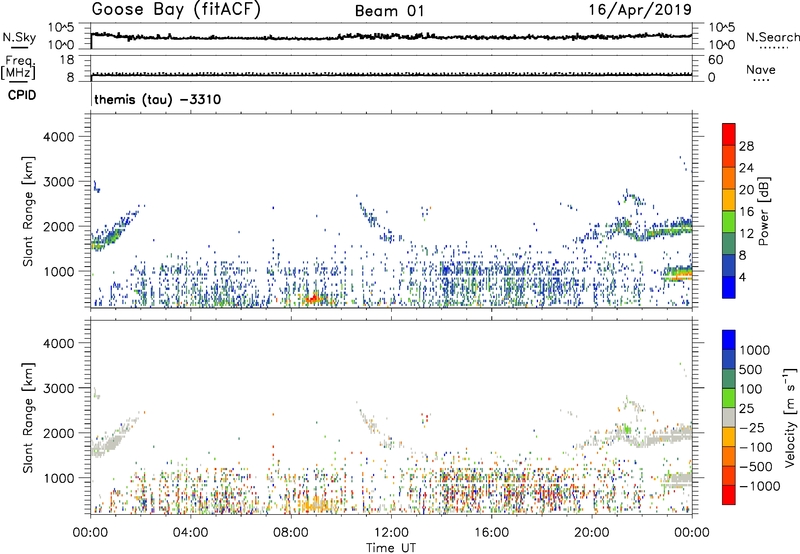
Task: Select the solid line sample under "N.Sky"
Action: (19, 47)
